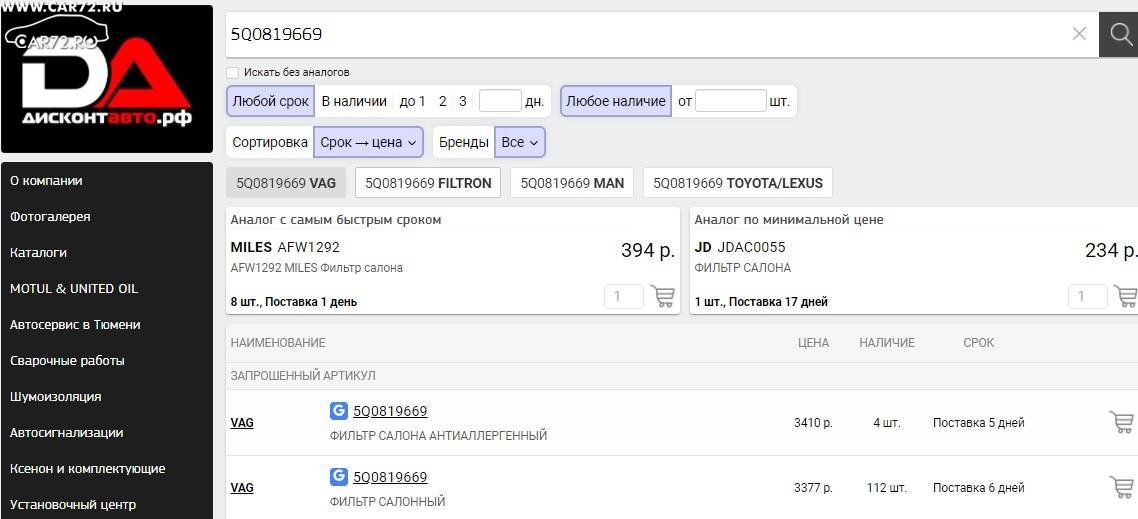Add MILES AFW1292 to cart
The width and height of the screenshot is (1138, 519).
(663, 296)
